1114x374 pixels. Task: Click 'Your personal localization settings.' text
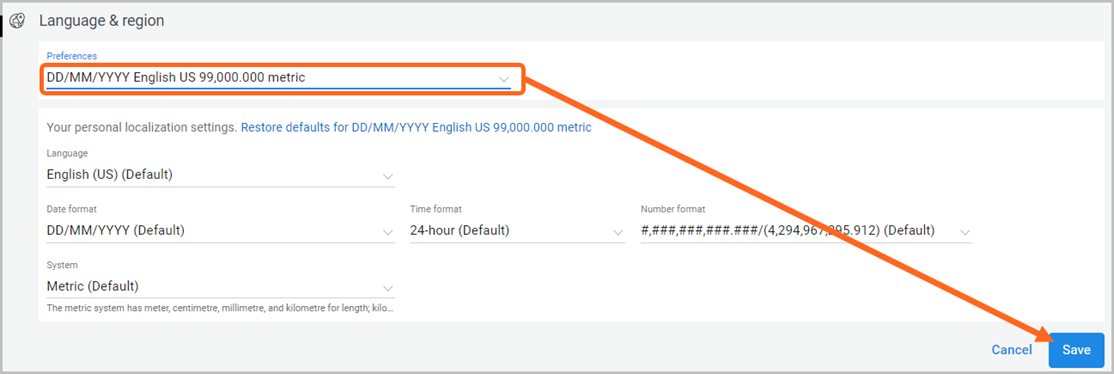pyautogui.click(x=141, y=128)
